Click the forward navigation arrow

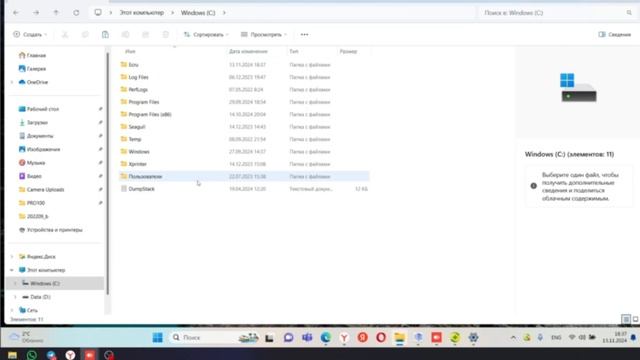point(36,13)
